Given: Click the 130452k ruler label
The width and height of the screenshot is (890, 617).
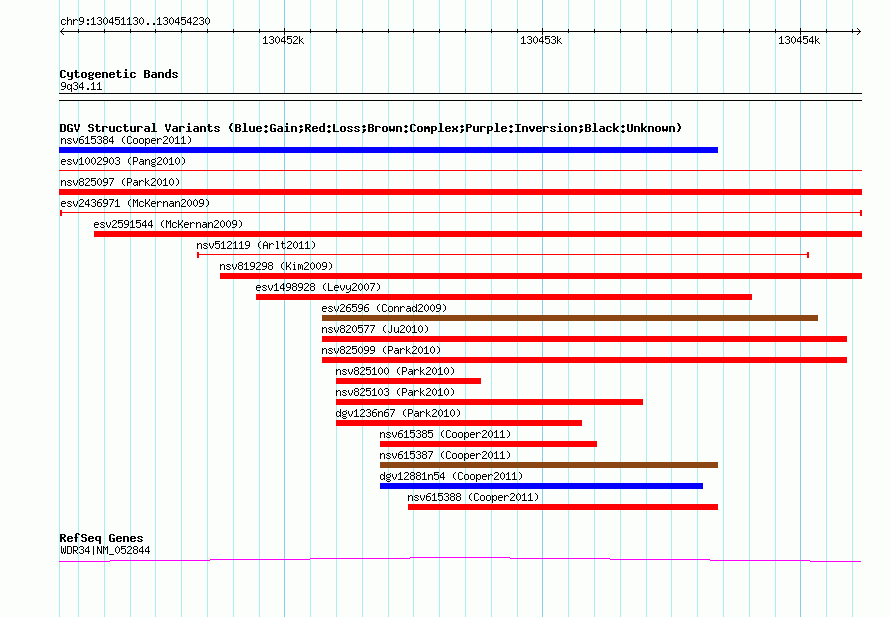Looking at the screenshot, I should 283,40.
